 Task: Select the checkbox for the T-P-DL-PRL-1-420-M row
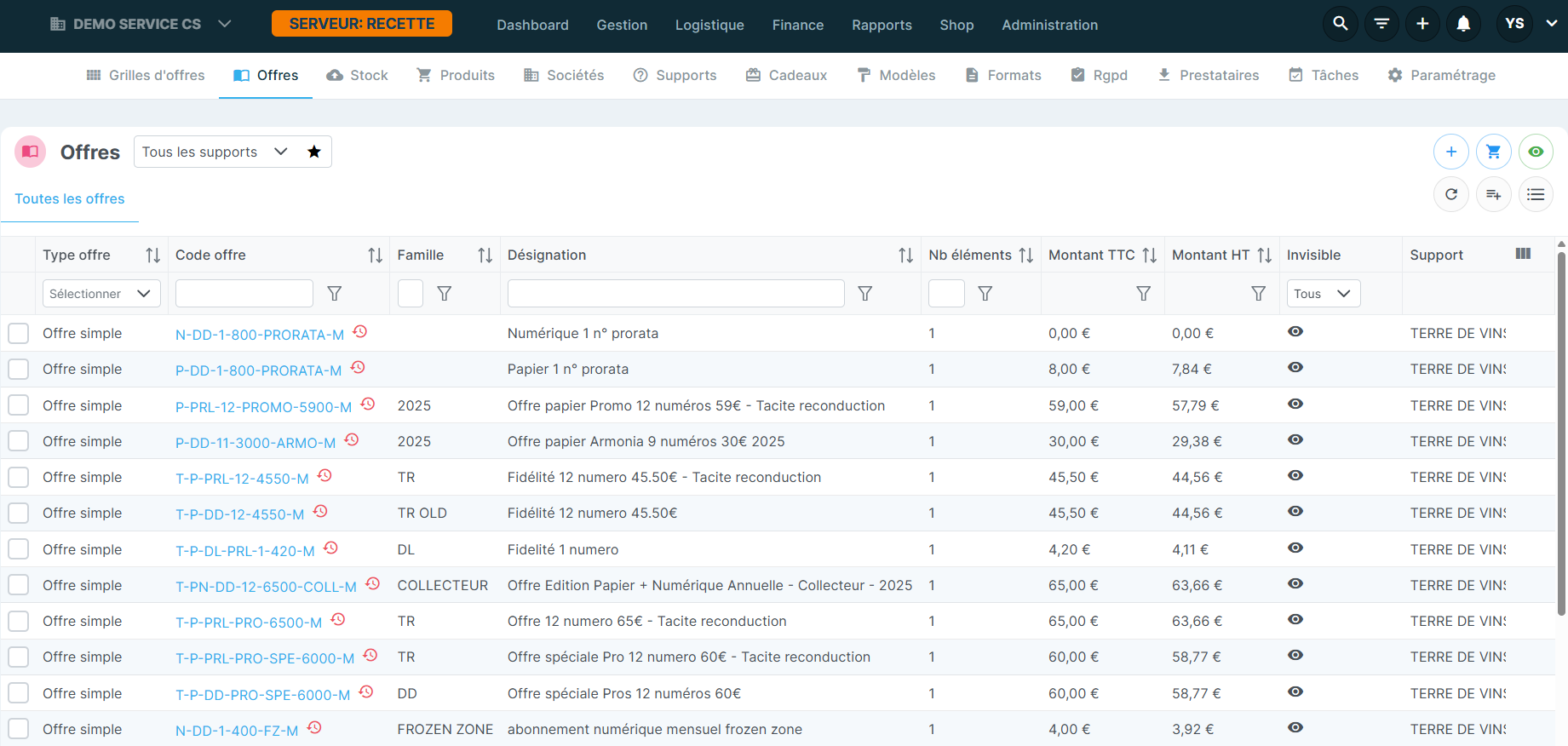coord(19,549)
